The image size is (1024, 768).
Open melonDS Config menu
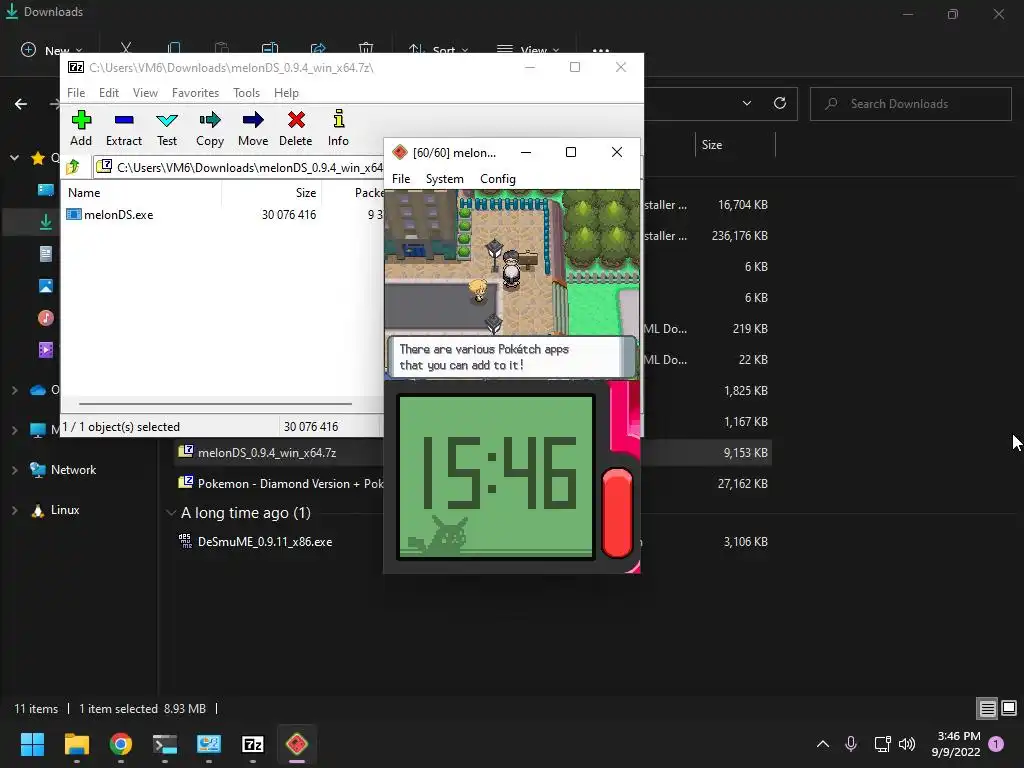[498, 179]
